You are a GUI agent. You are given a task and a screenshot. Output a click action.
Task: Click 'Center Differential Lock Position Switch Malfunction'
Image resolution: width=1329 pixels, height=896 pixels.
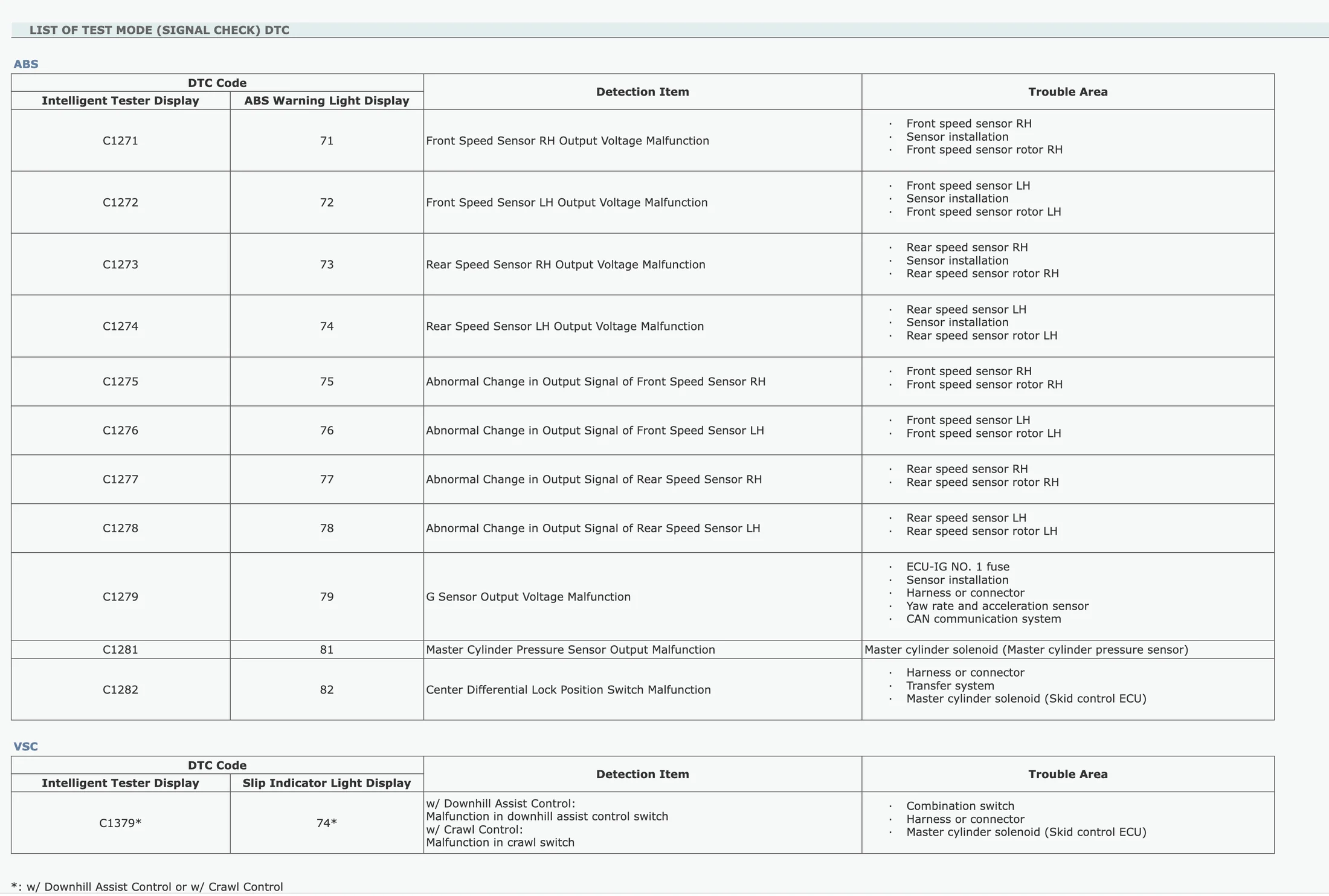coord(568,690)
